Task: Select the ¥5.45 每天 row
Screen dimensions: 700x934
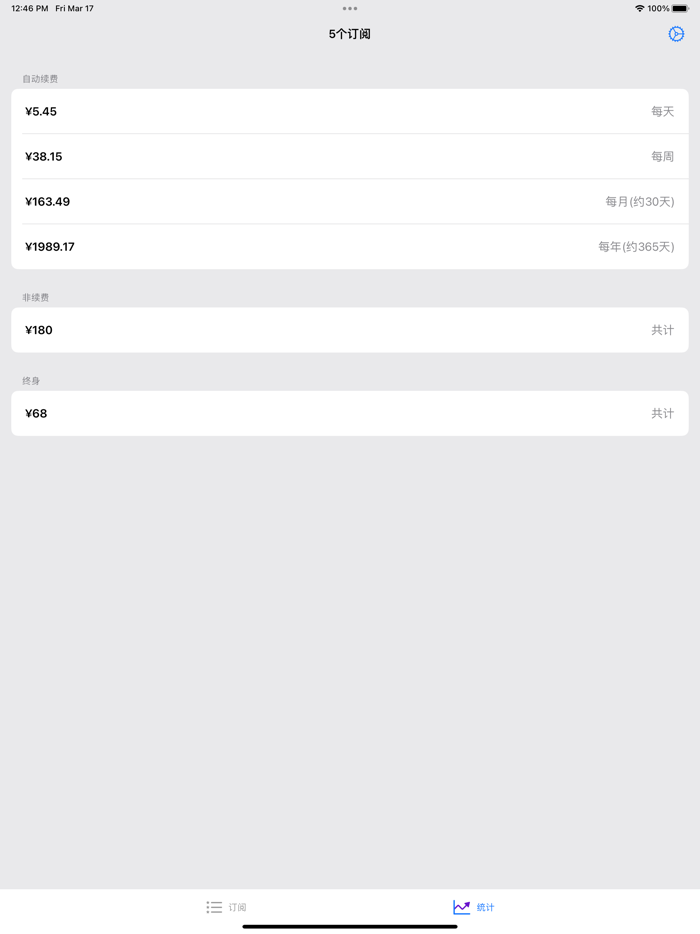Action: click(350, 111)
